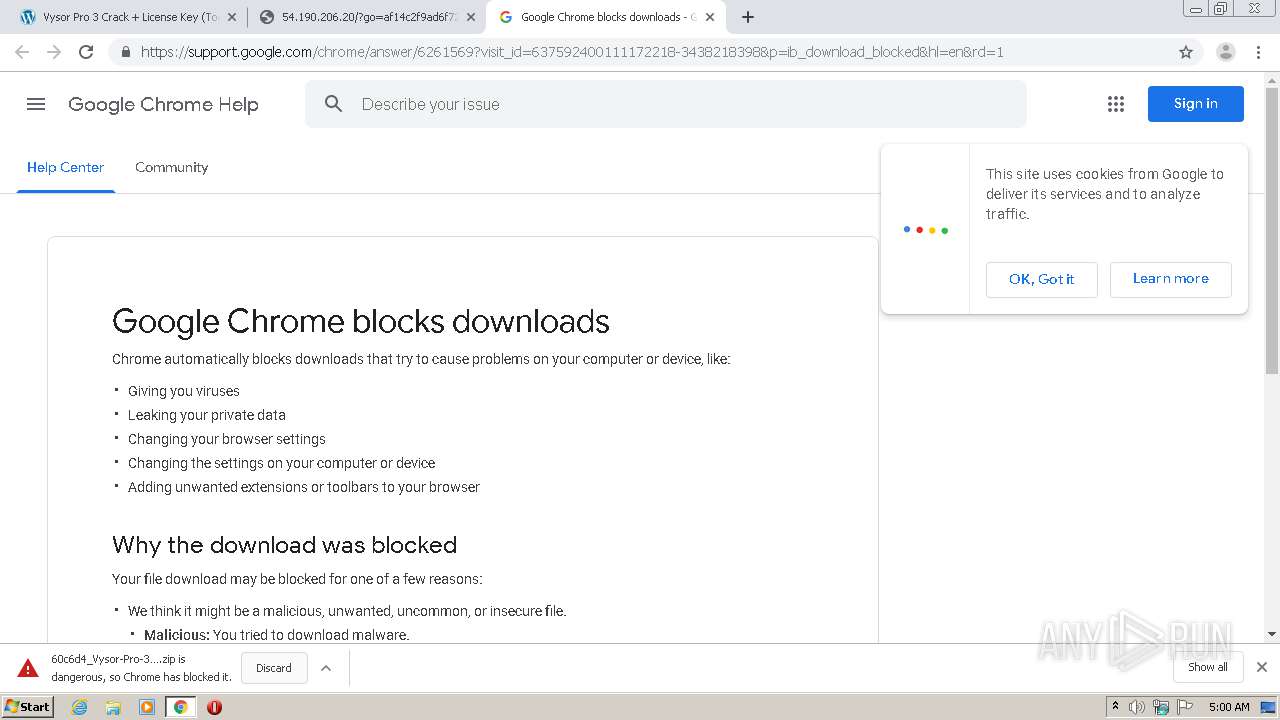Viewport: 1280px width, 720px height.
Task: Click the Giving you viruses bullet
Action: tap(184, 391)
